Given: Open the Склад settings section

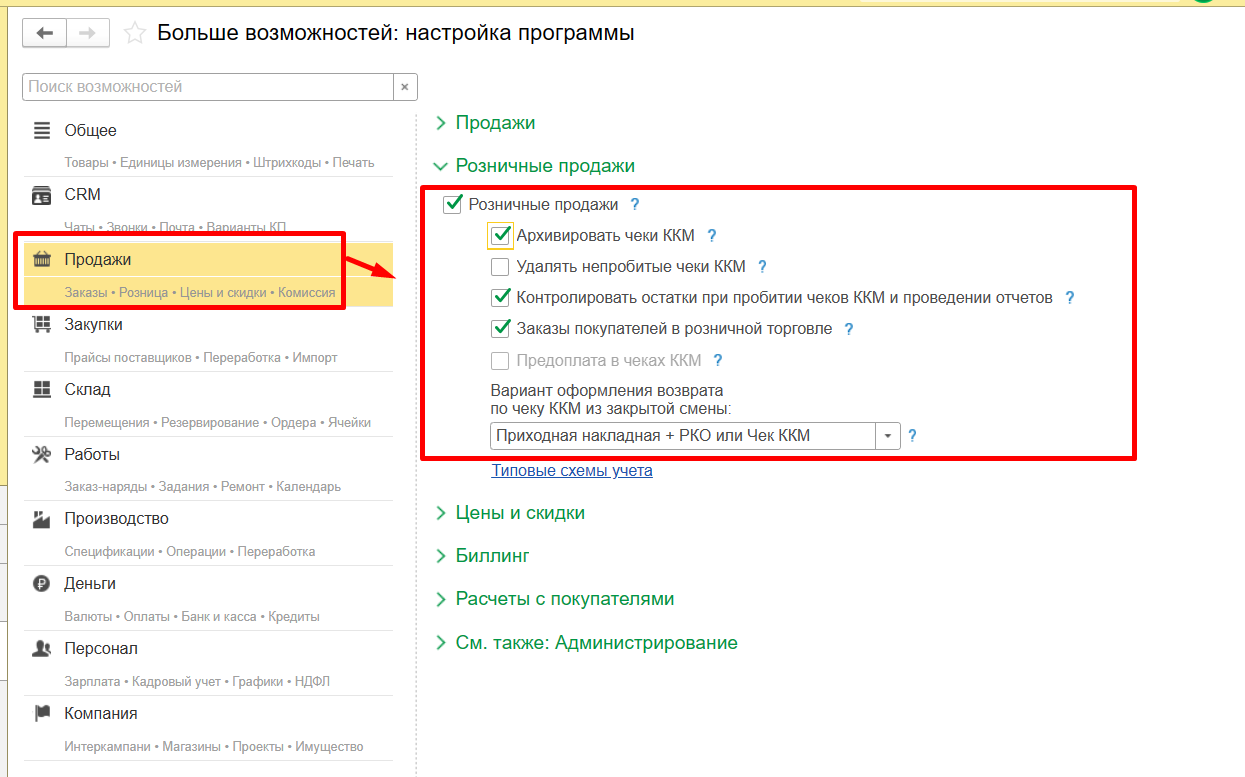Looking at the screenshot, I should (x=87, y=389).
